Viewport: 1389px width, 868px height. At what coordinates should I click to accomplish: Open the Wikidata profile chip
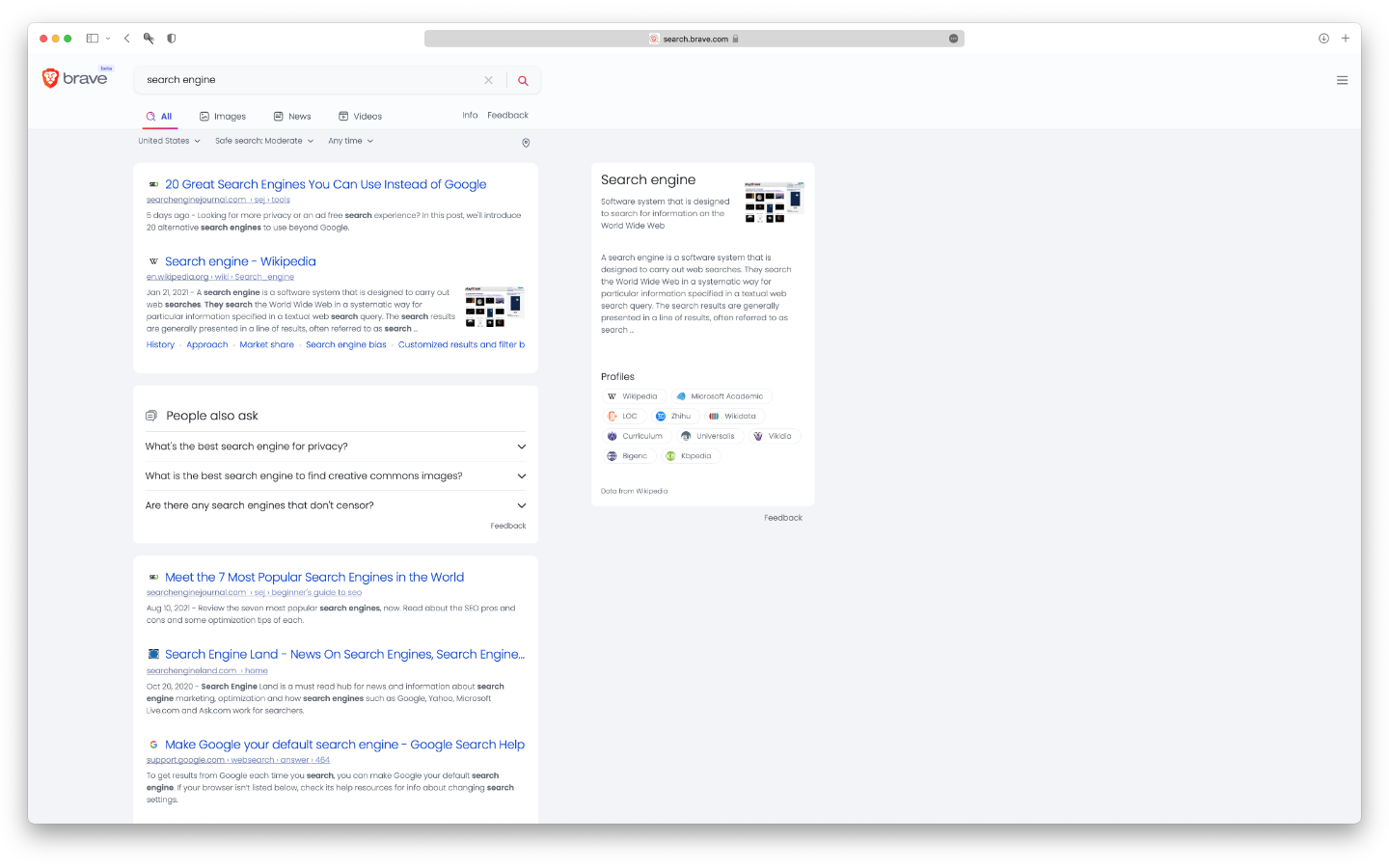tap(733, 417)
